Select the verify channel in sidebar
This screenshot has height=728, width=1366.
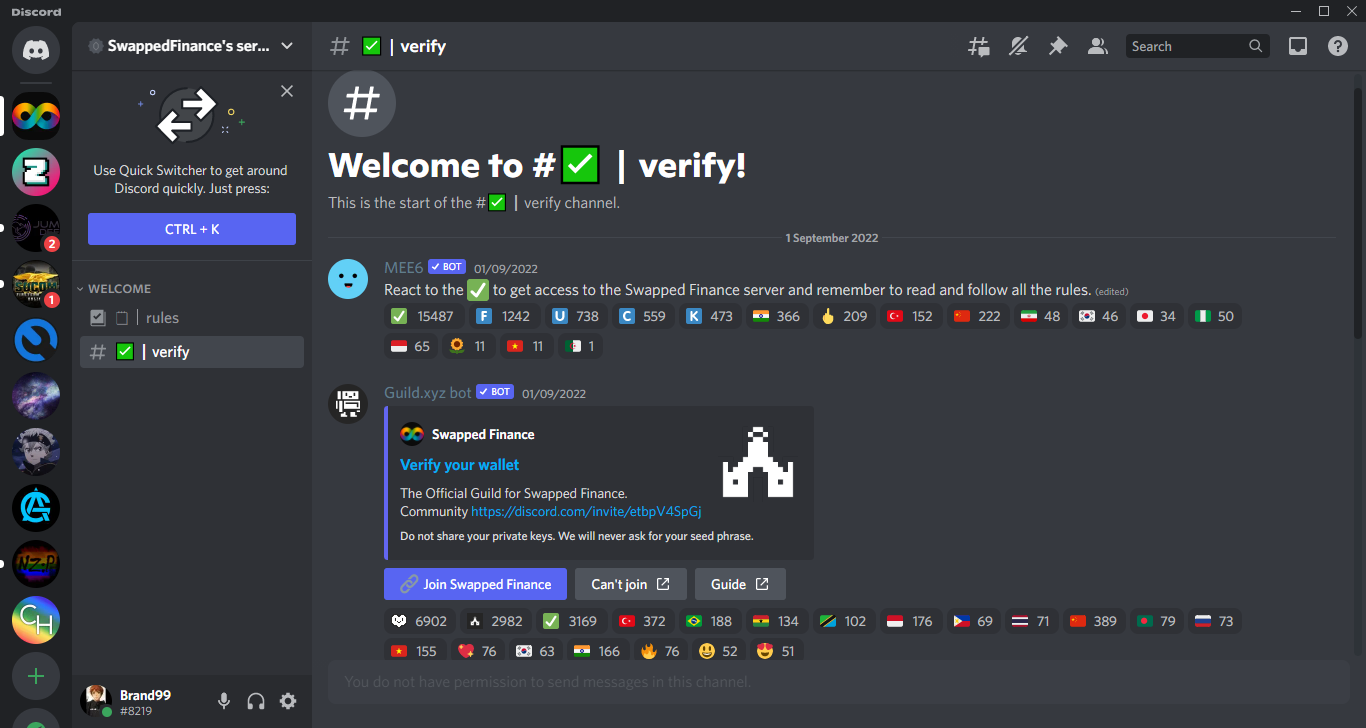click(x=170, y=352)
